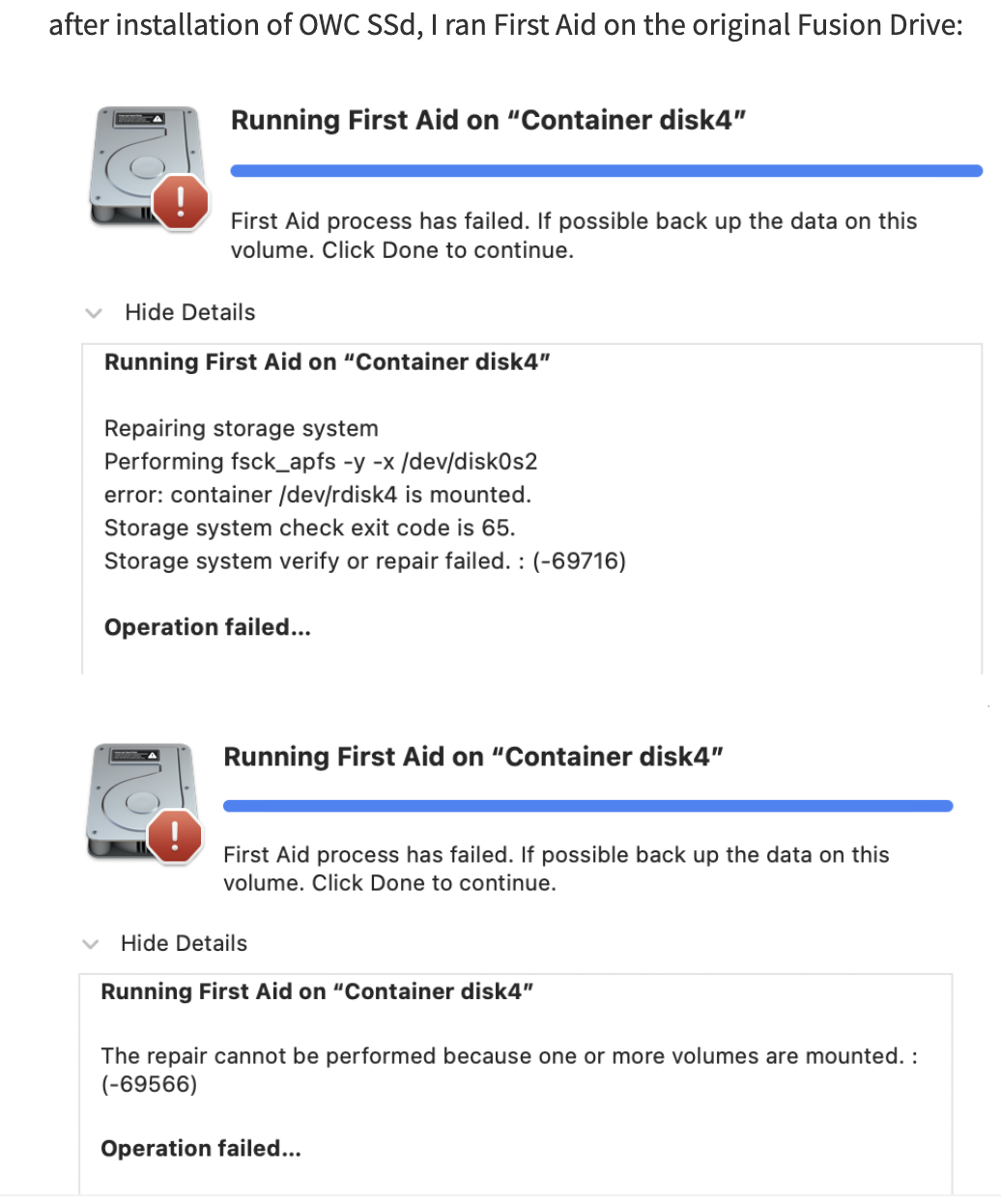Click the repair cannot be performed (-69566) message

click(x=509, y=1070)
